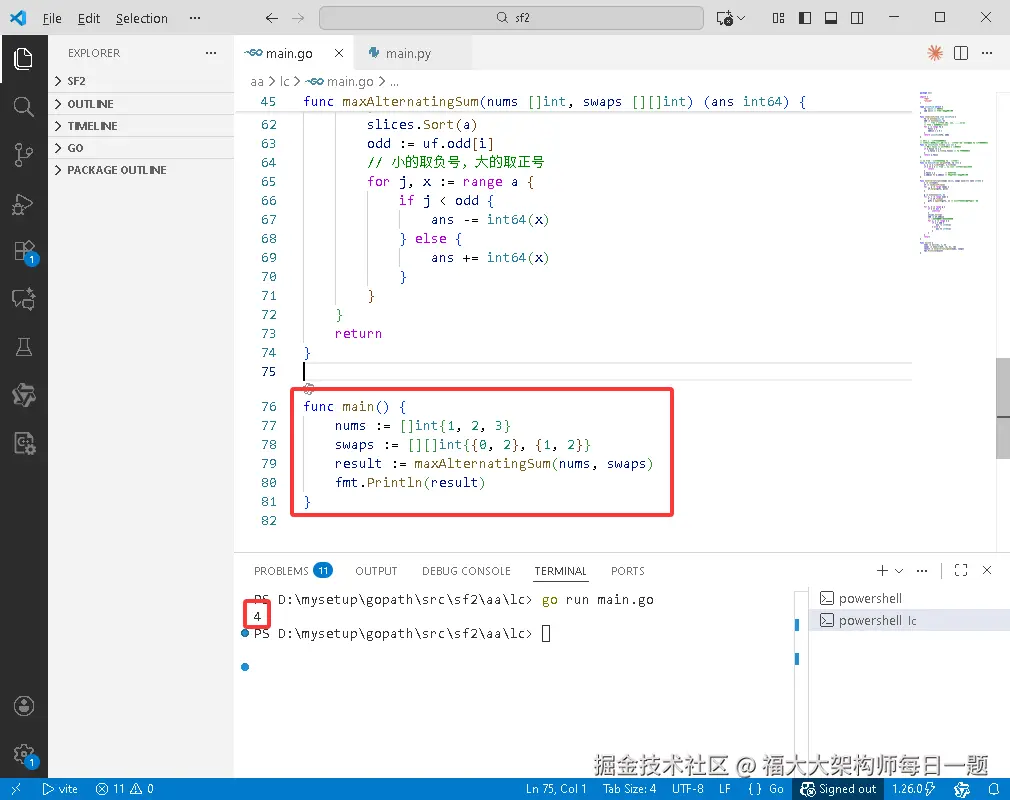Select the TERMINAL panel tab
The height and width of the screenshot is (800, 1010).
coord(560,571)
